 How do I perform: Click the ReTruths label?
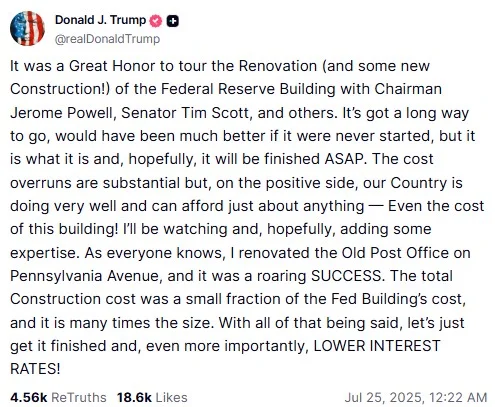point(79,397)
